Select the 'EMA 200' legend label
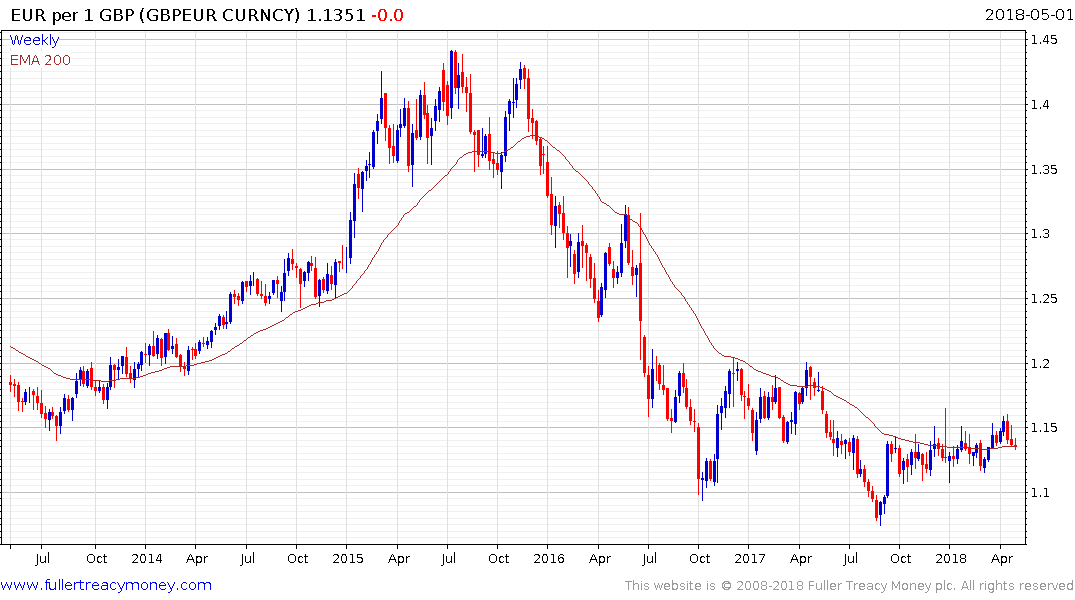 click(x=40, y=60)
